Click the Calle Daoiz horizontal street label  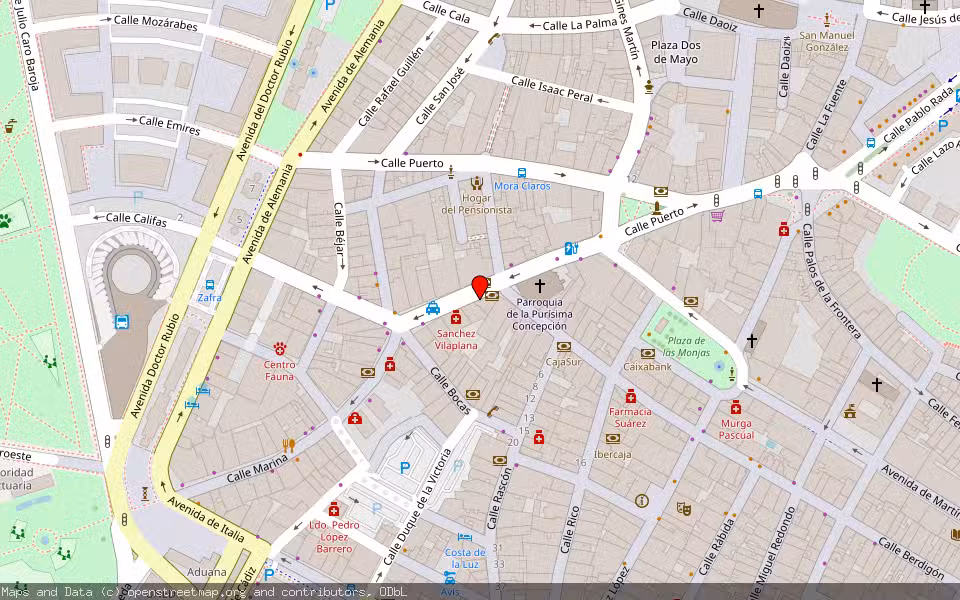710,19
